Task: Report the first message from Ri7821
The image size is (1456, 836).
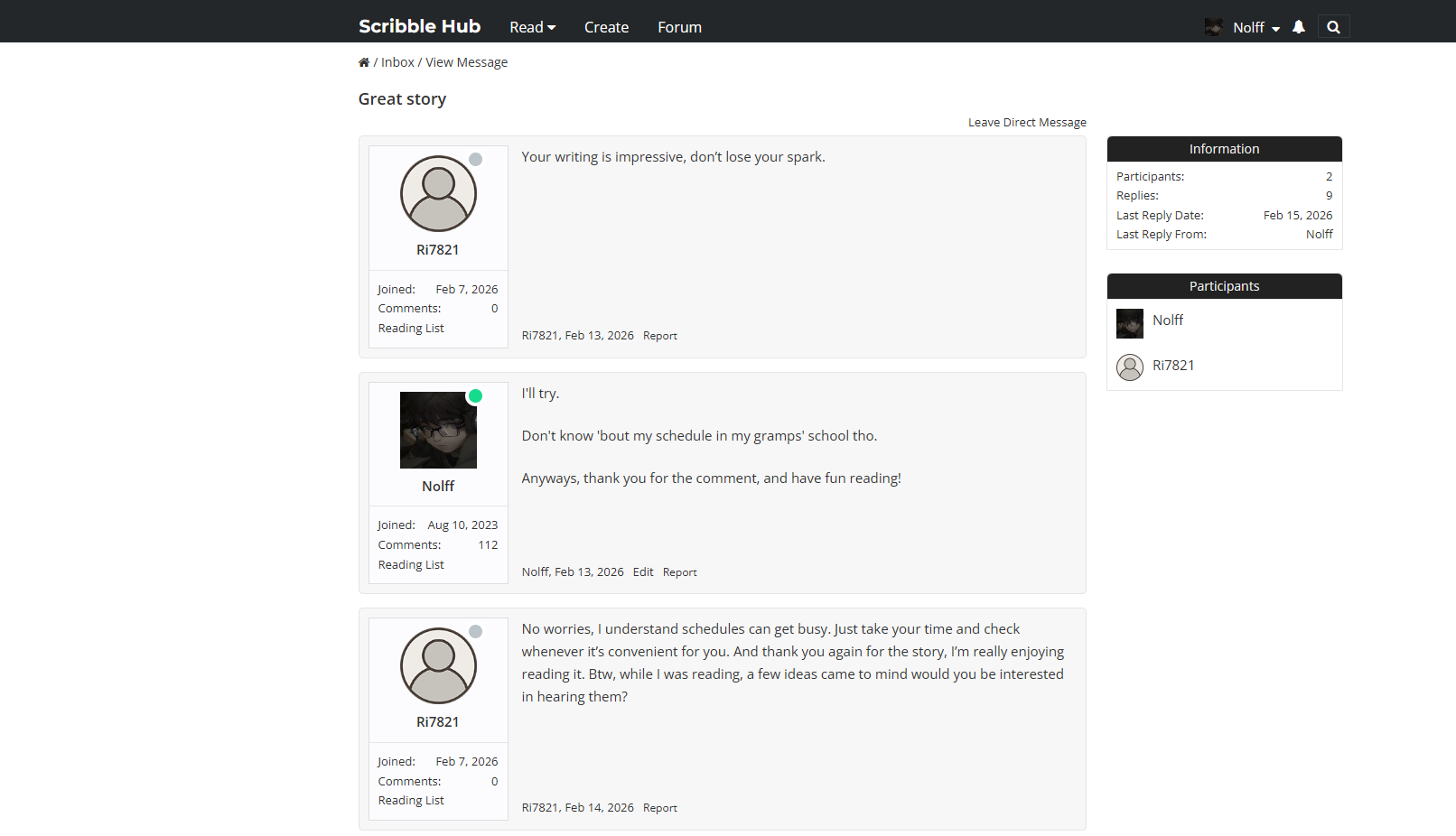Action: coord(659,336)
